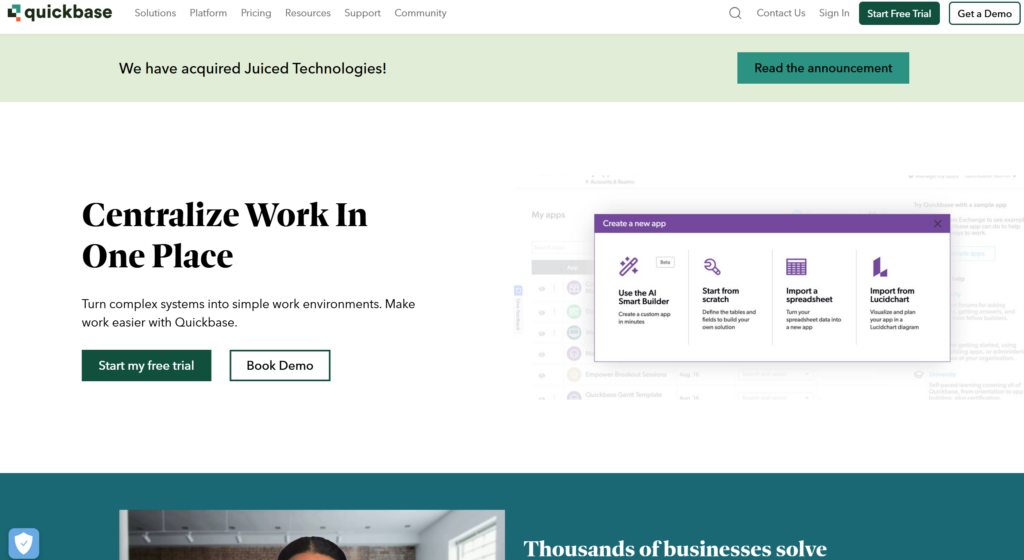
Task: Open the Community menu item
Action: [420, 13]
